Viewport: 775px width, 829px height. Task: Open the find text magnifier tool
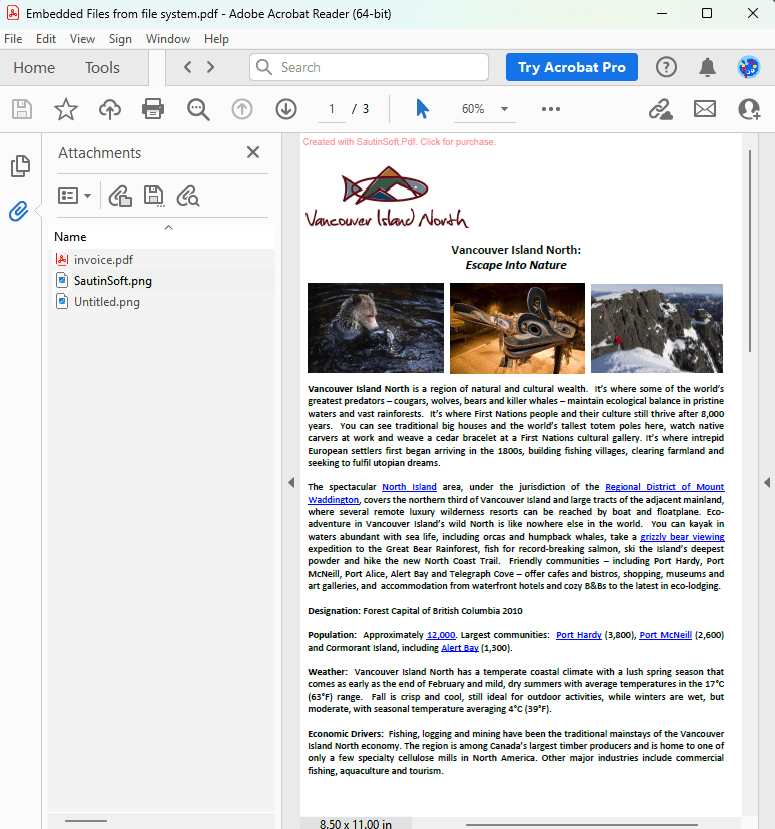(x=198, y=109)
